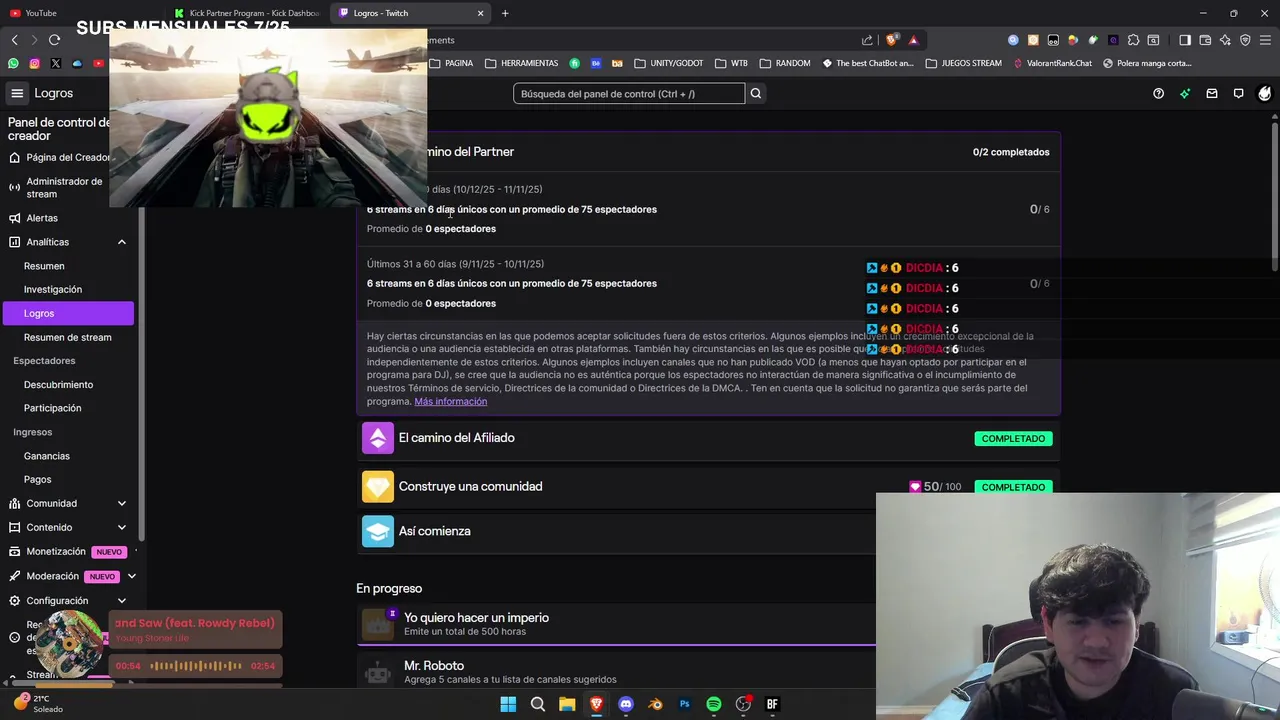Open the weather widget showing 21°C Soleado
The image size is (1280, 720).
[x=40, y=704]
